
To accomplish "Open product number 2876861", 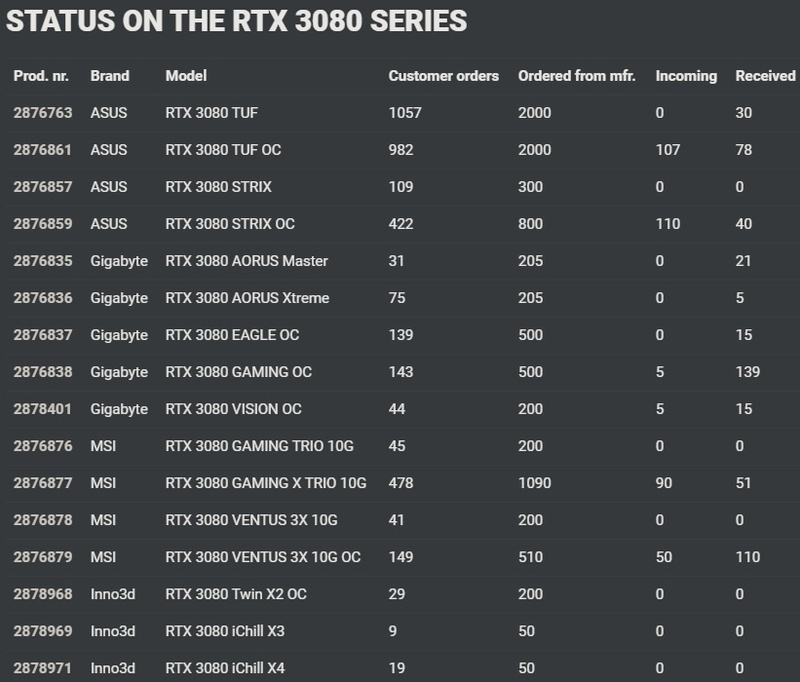I will 43,150.
